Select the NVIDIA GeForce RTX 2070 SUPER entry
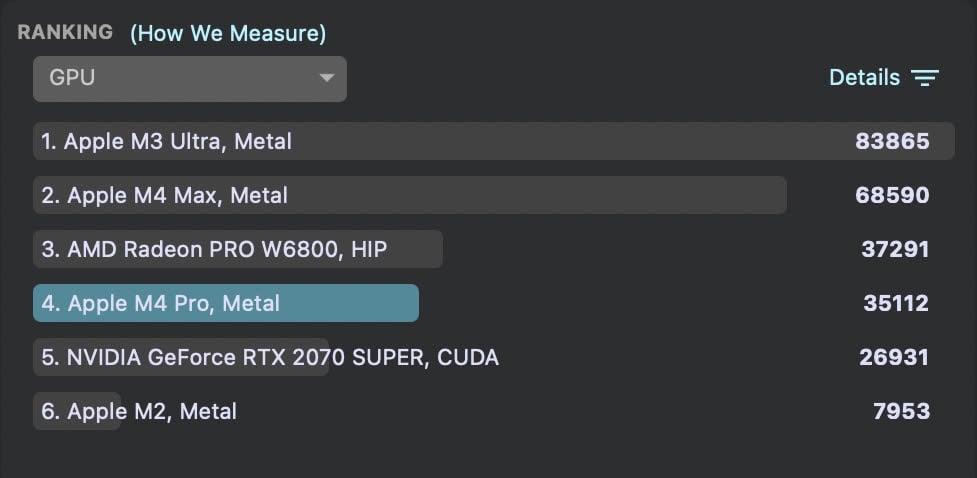 270,357
